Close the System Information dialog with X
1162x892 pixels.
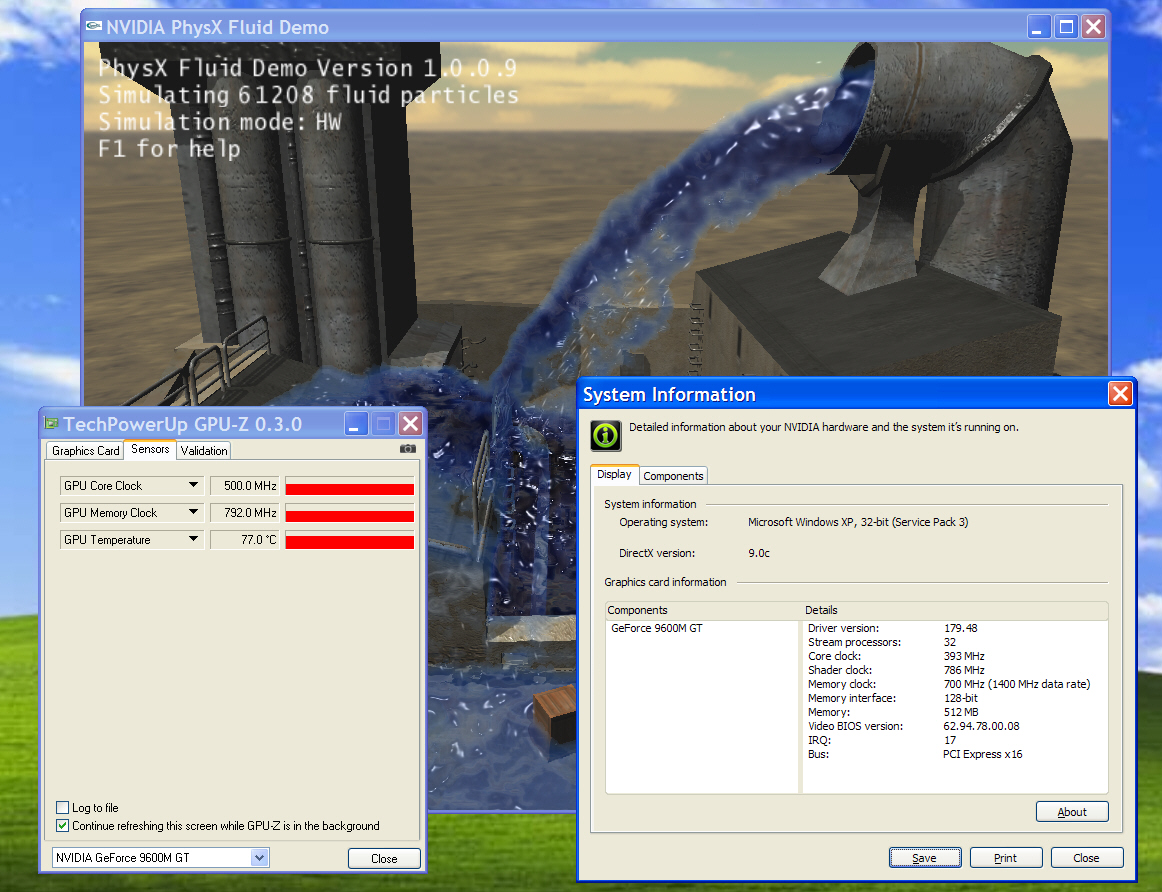point(1120,393)
